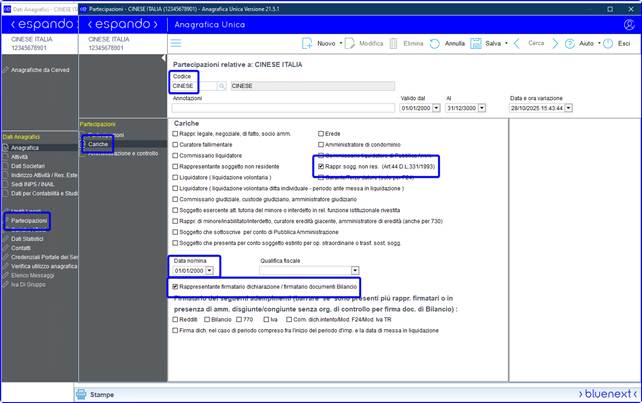Click the Esci button label

624,43
